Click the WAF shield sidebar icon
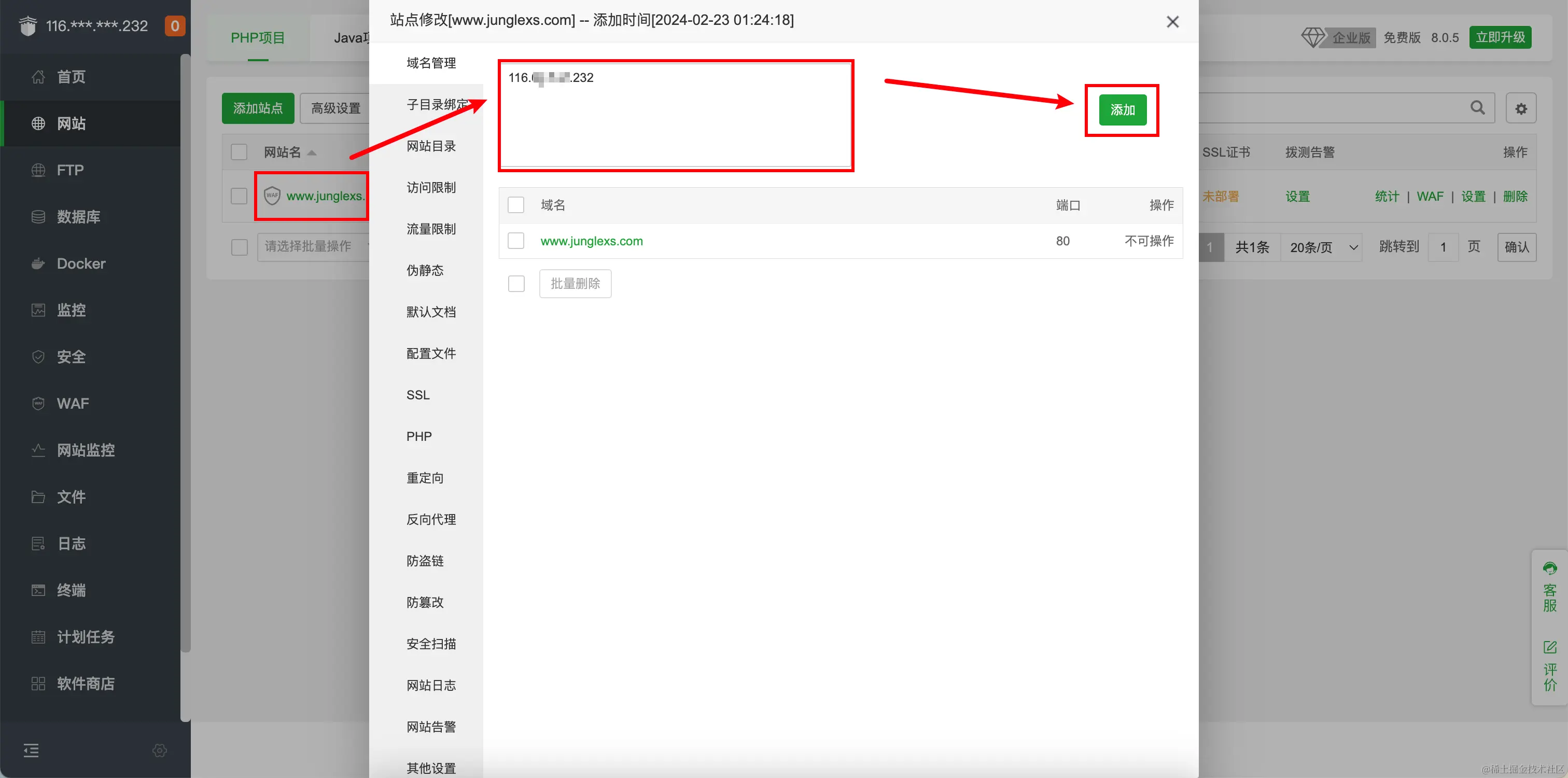 (38, 404)
